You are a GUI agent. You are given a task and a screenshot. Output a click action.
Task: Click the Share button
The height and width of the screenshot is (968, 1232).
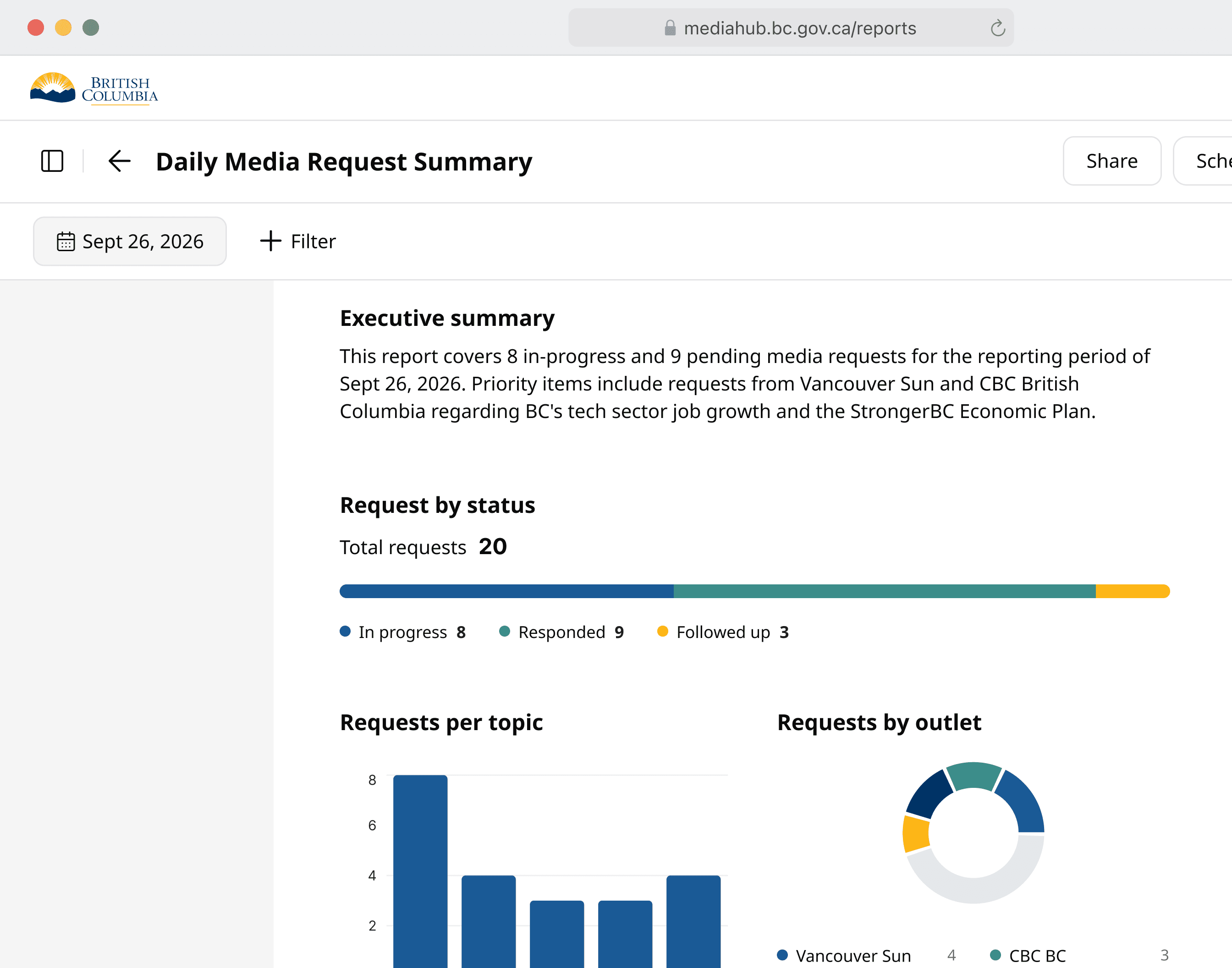pos(1112,161)
